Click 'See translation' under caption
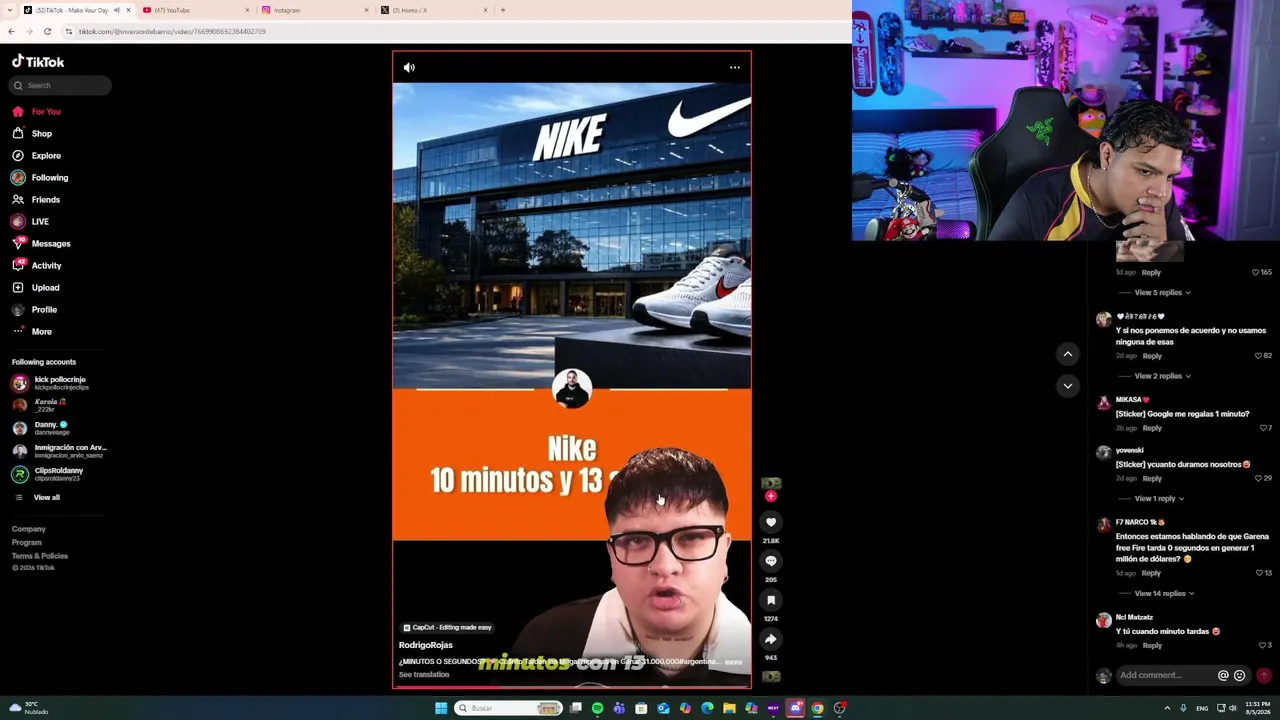The height and width of the screenshot is (720, 1280). [x=424, y=675]
